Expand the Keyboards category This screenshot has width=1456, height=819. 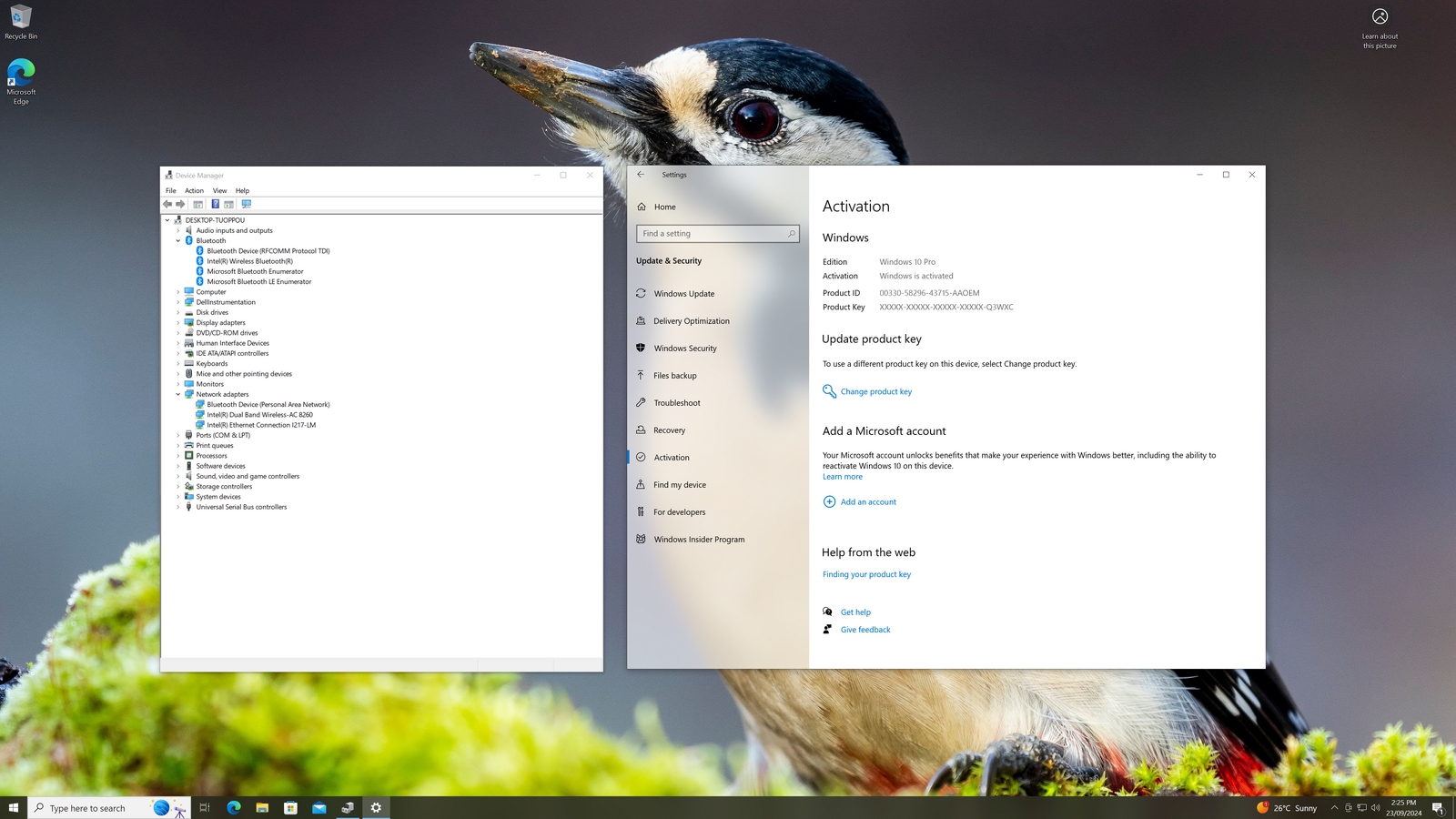[178, 364]
